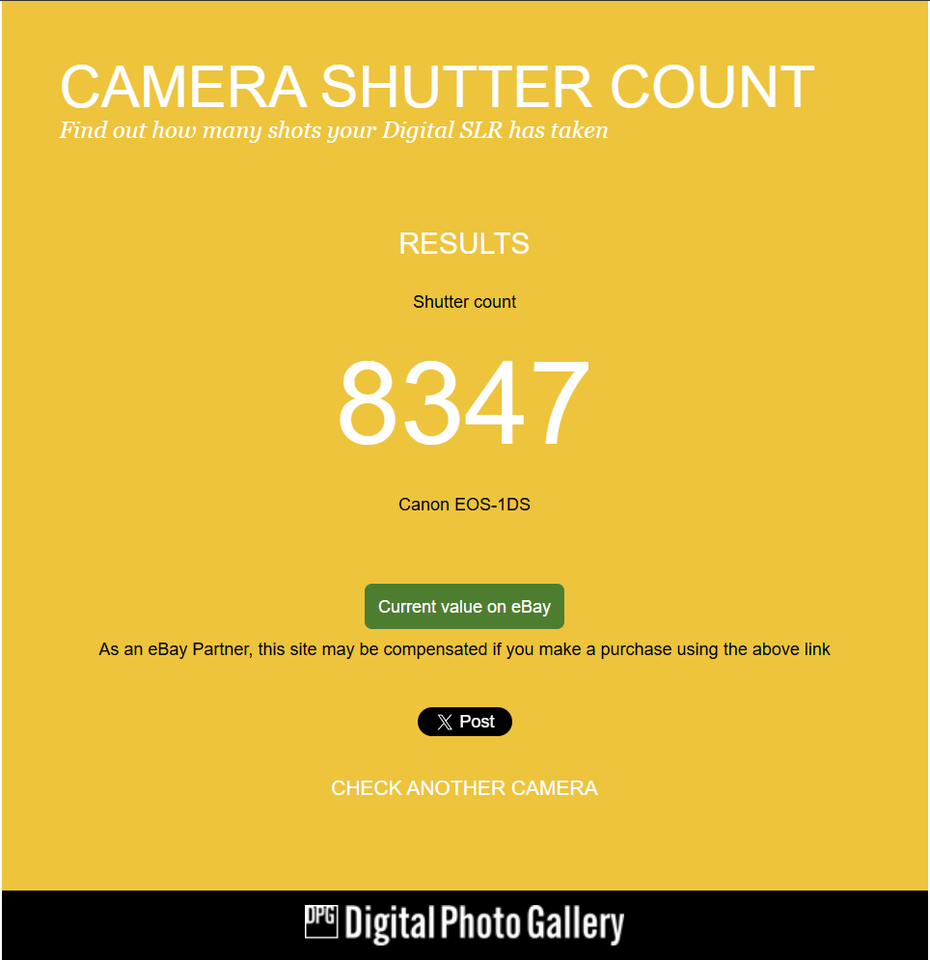Image resolution: width=930 pixels, height=960 pixels.
Task: Click the word COUNT in the title
Action: click(x=712, y=87)
